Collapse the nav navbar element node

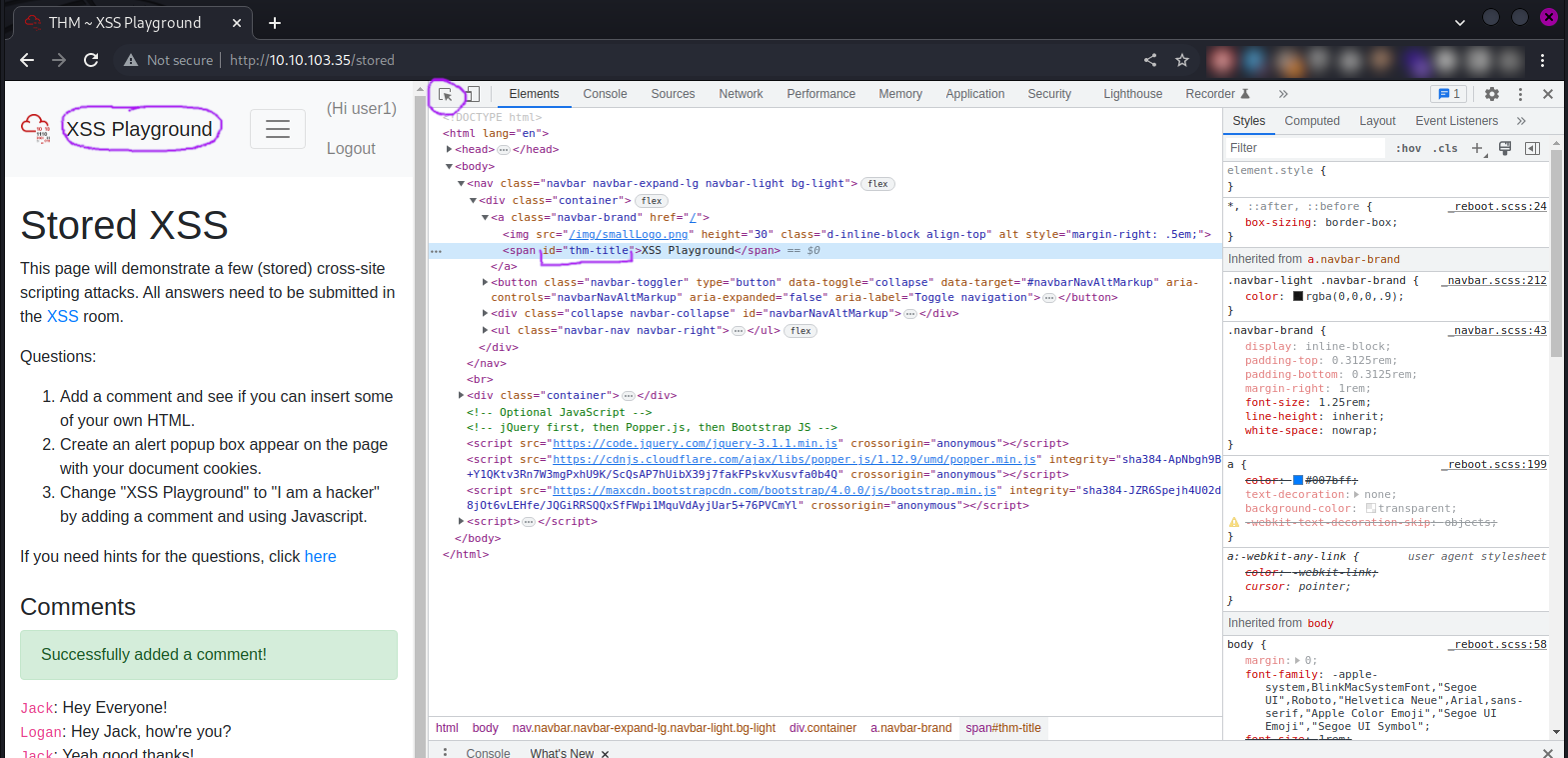pyautogui.click(x=461, y=184)
